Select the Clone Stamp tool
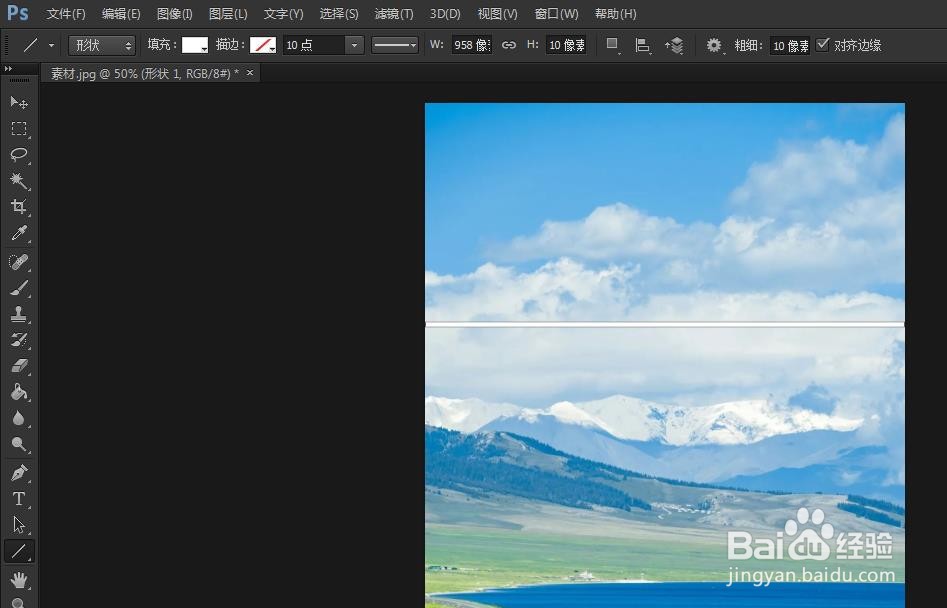 click(x=20, y=314)
